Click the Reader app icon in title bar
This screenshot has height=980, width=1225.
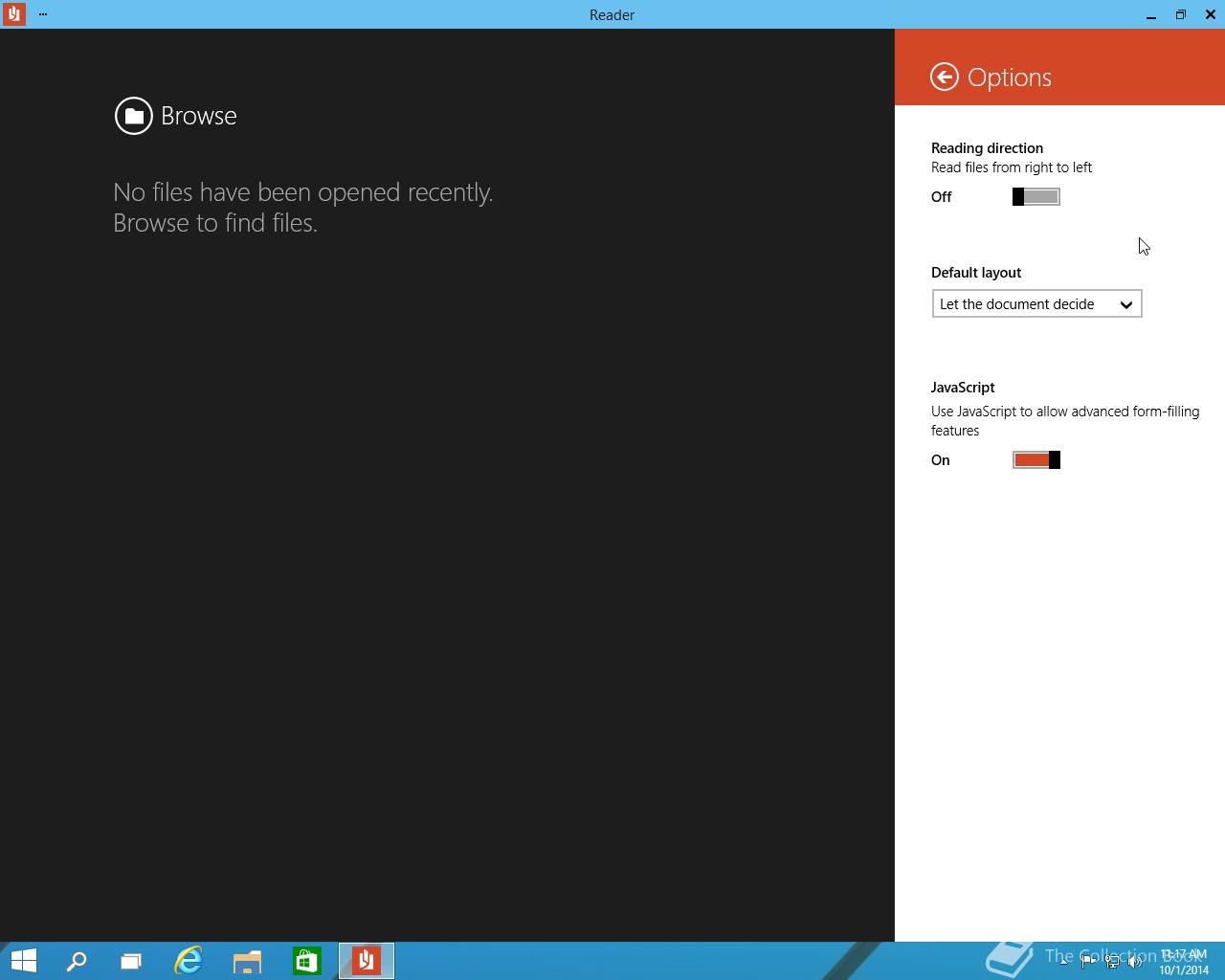[x=13, y=14]
